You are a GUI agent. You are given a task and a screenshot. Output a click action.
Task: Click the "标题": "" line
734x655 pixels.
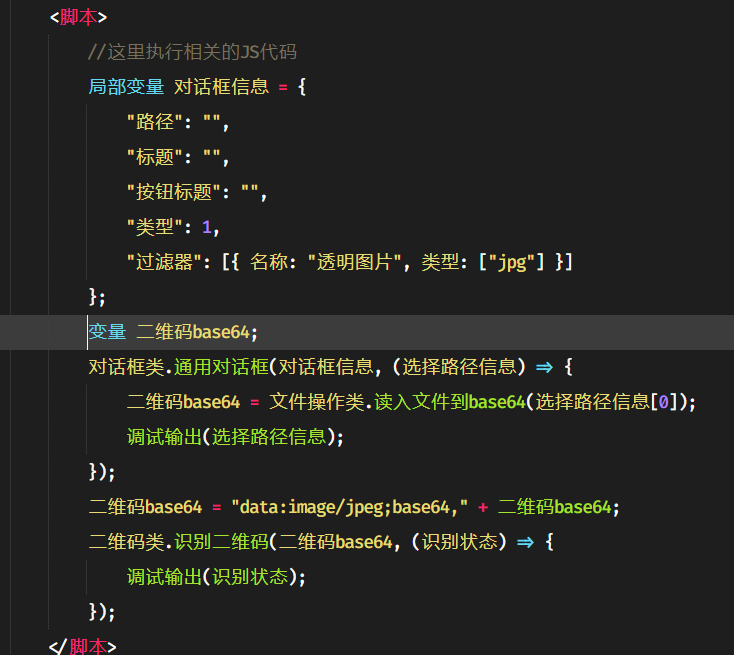click(x=178, y=157)
